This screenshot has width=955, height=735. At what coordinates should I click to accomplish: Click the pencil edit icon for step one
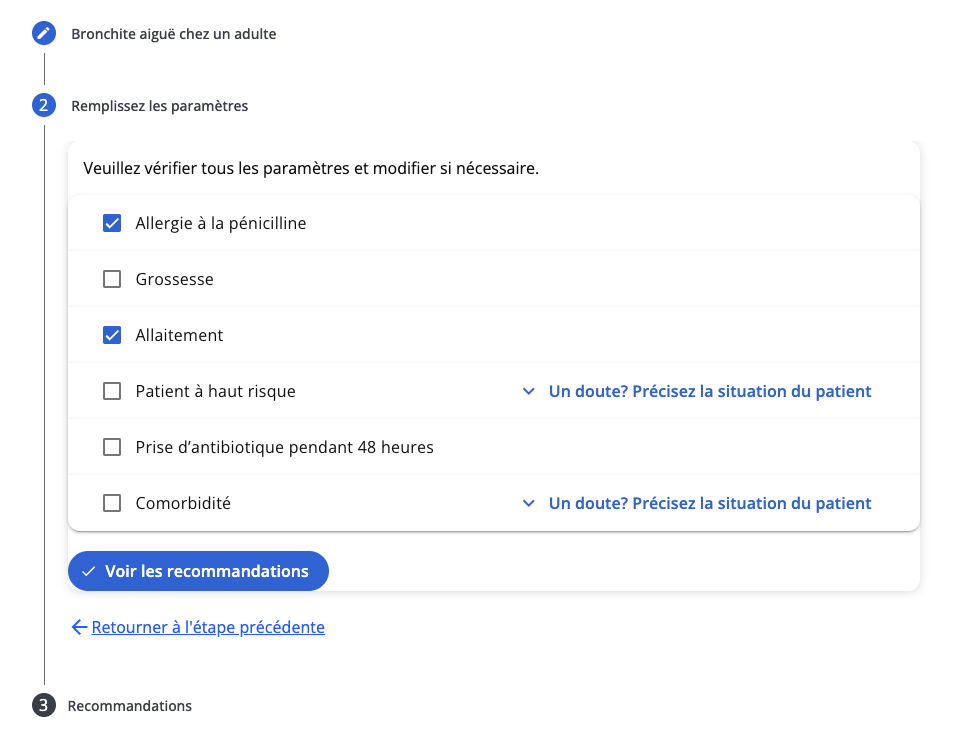(44, 34)
